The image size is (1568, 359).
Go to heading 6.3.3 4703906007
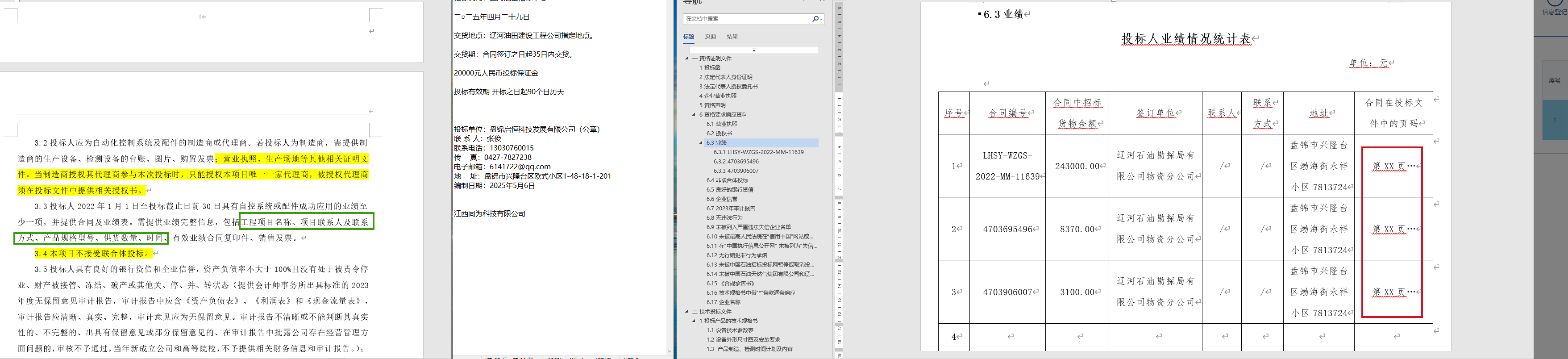click(x=736, y=171)
